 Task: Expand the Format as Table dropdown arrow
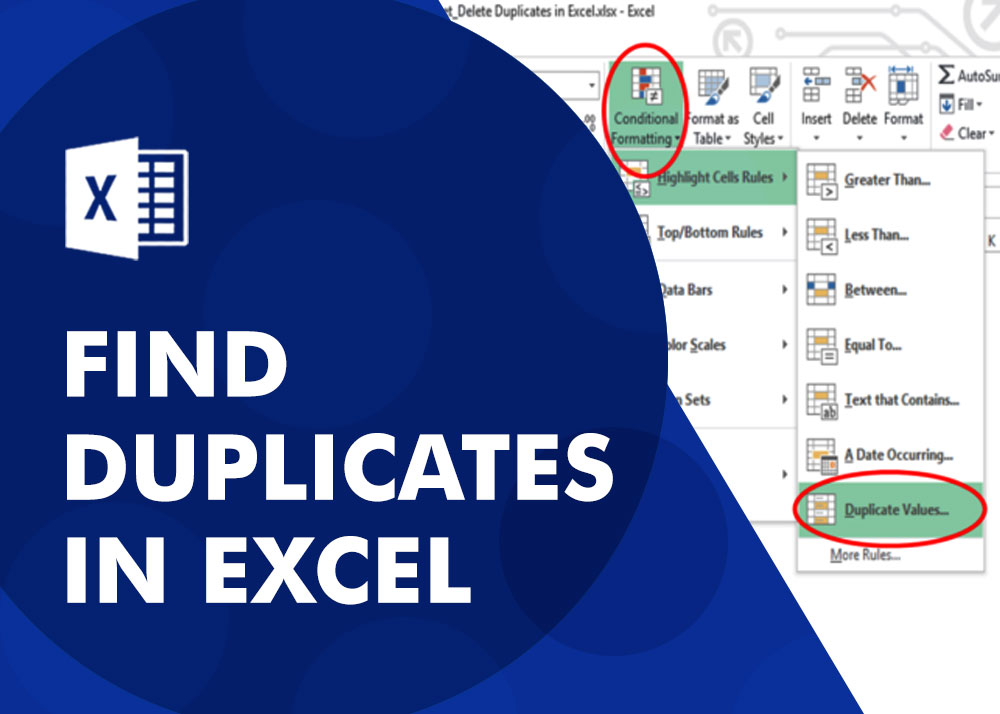tap(728, 138)
